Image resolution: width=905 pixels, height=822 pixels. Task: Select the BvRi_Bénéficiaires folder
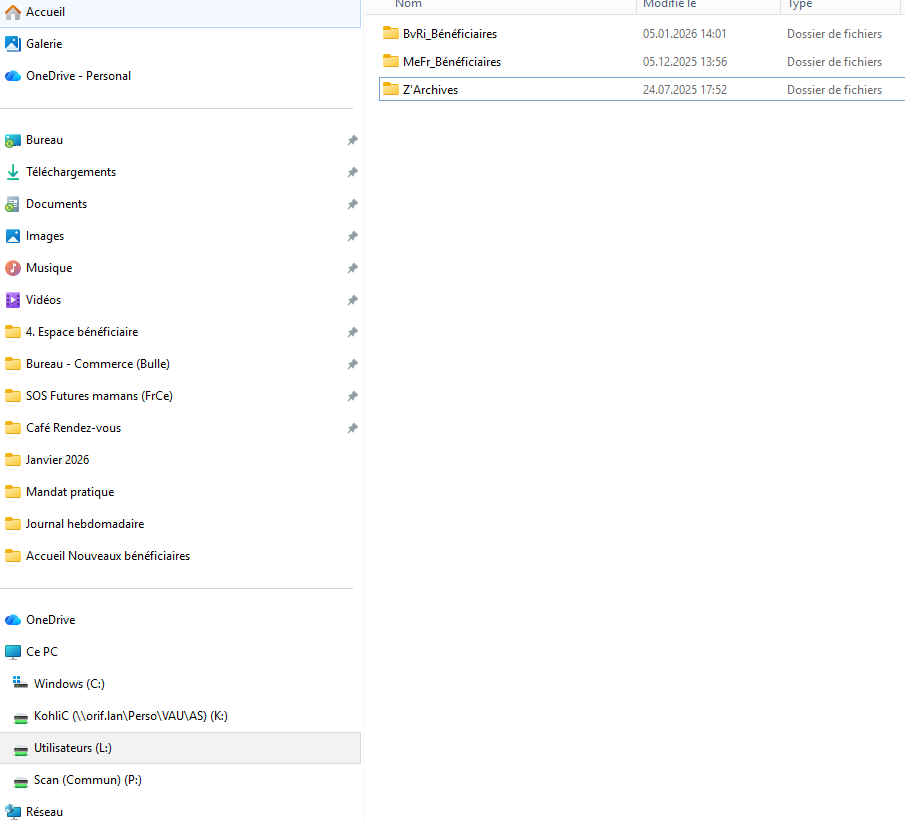pyautogui.click(x=449, y=34)
